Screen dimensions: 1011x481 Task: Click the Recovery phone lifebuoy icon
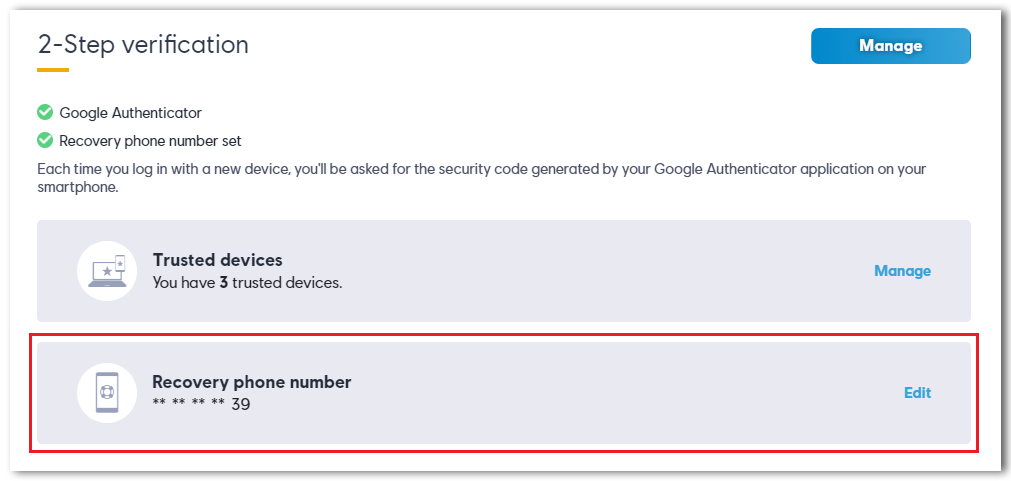(107, 393)
